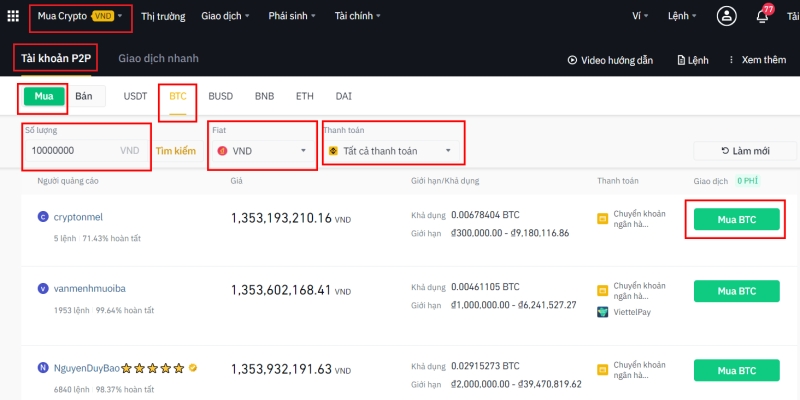Click the Xem thêm three-dot icon
The width and height of the screenshot is (800, 400).
(731, 60)
